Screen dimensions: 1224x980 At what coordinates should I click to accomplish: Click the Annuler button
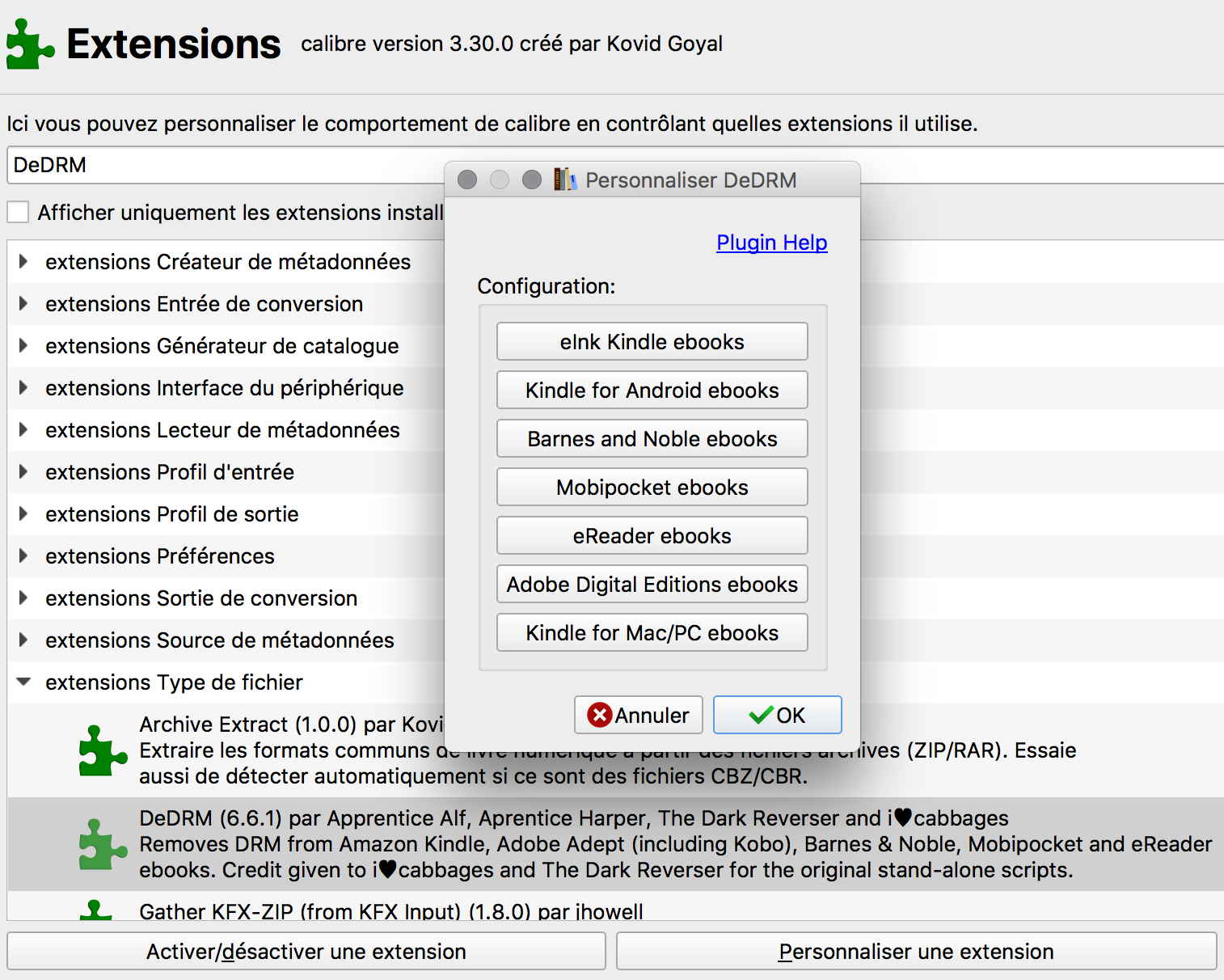pos(639,715)
